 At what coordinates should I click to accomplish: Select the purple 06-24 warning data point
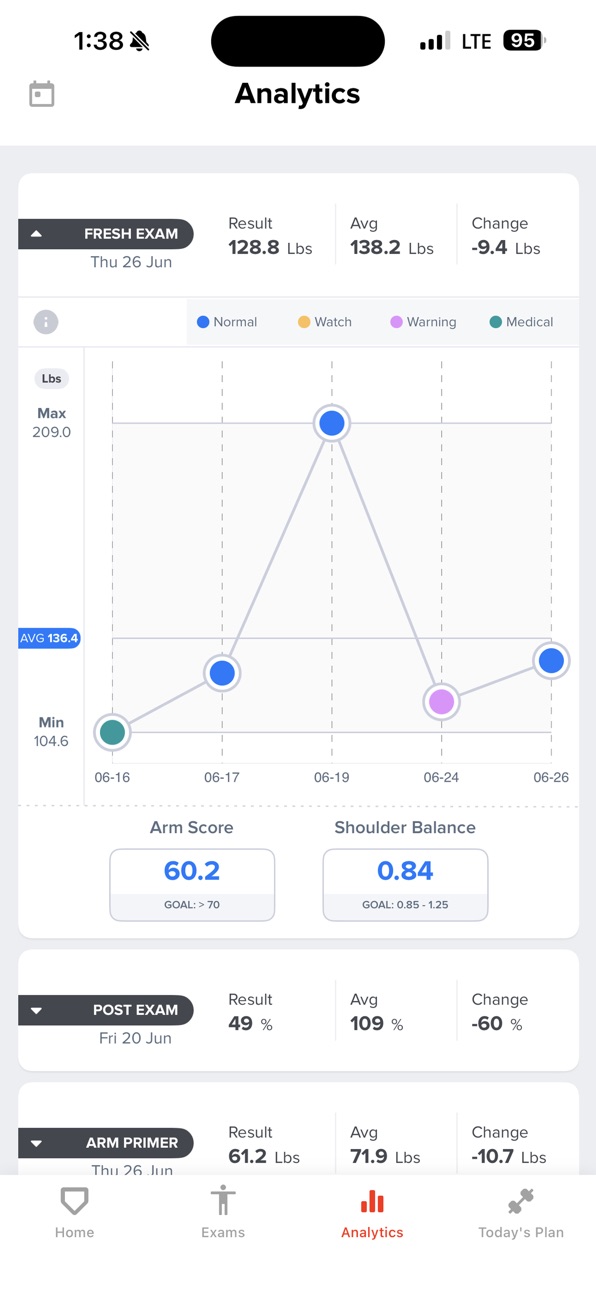pyautogui.click(x=441, y=702)
